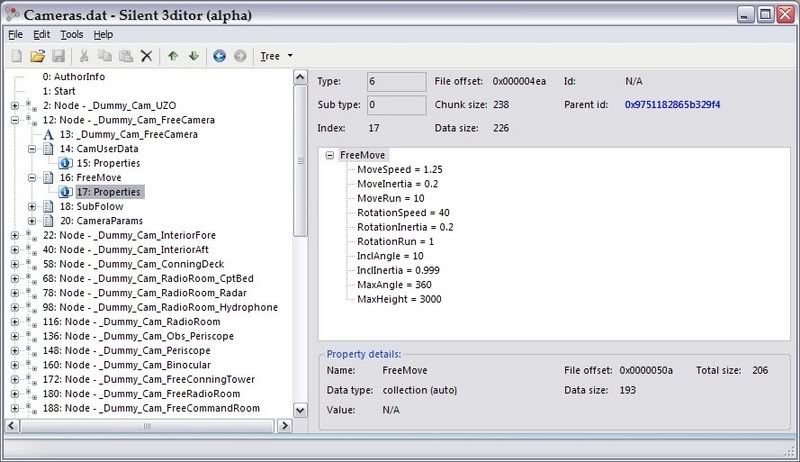Collapse the FreeMove property group
Viewport: 800px width, 462px height.
[330, 156]
